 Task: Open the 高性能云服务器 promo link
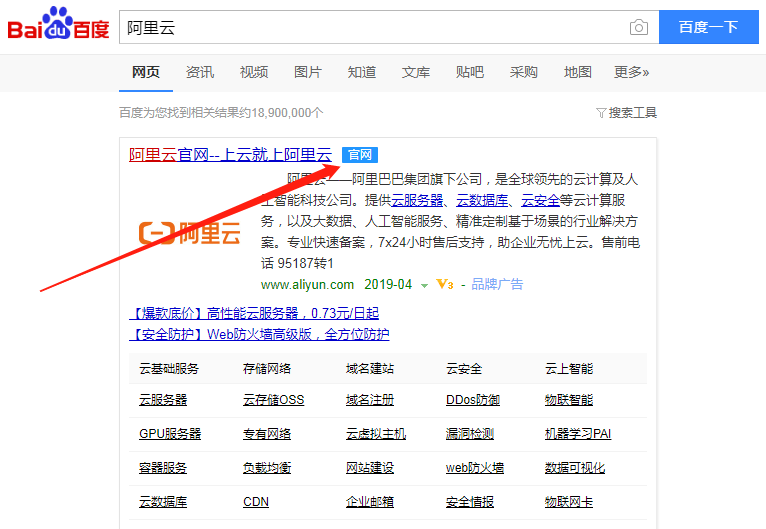[255, 314]
